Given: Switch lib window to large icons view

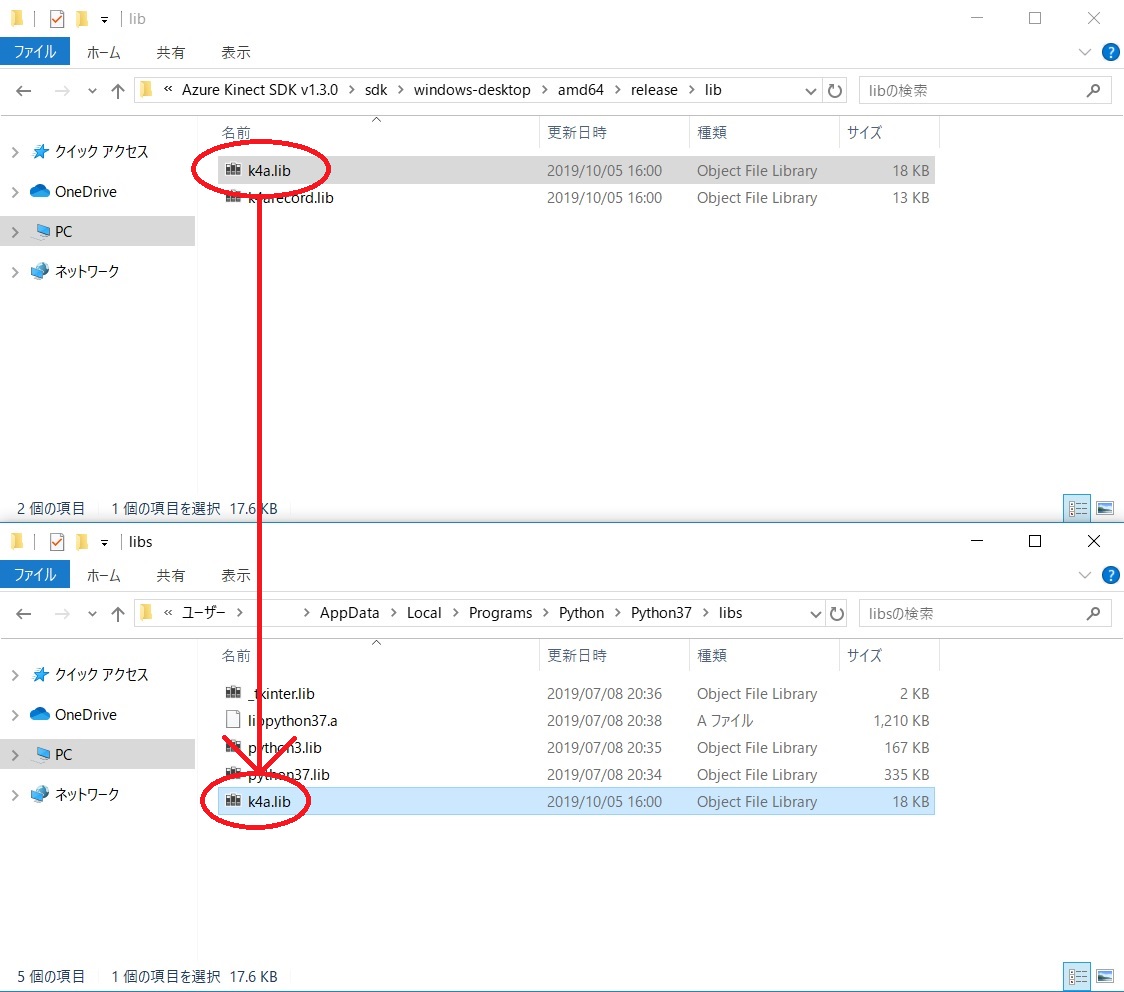Looking at the screenshot, I should tap(1105, 508).
